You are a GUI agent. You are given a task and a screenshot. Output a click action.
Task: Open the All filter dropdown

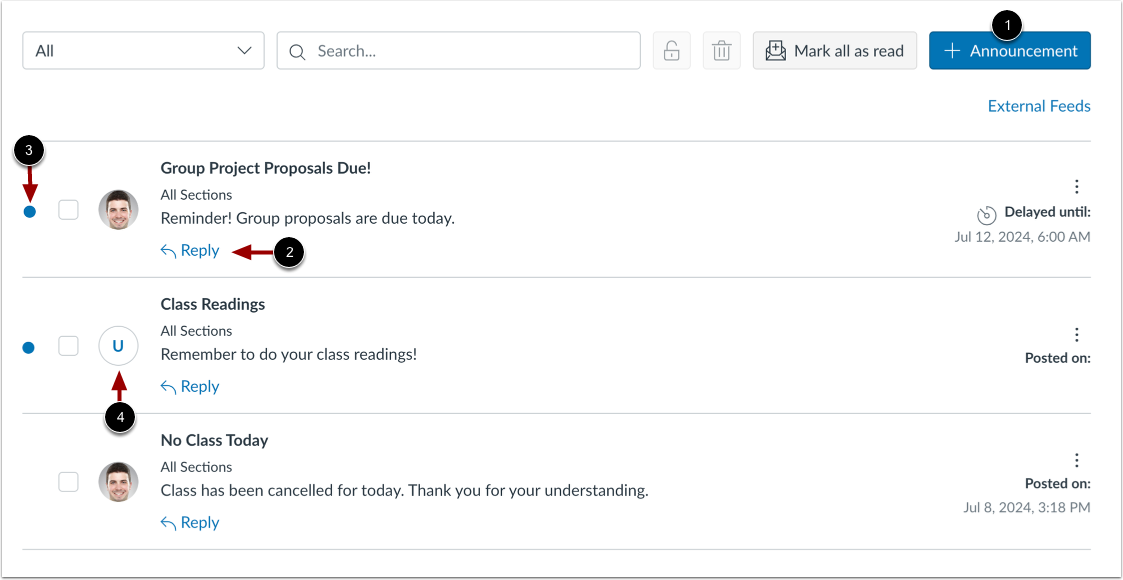pos(142,50)
